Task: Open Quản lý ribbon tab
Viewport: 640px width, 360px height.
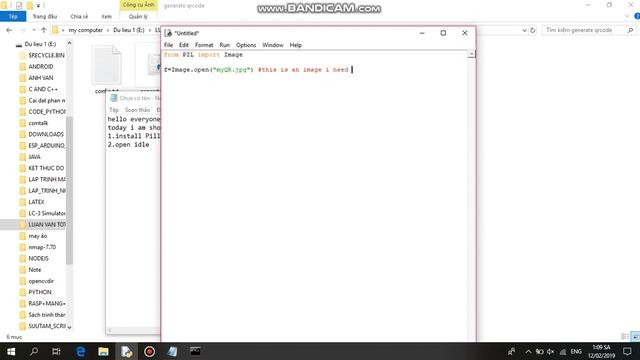Action: point(138,16)
